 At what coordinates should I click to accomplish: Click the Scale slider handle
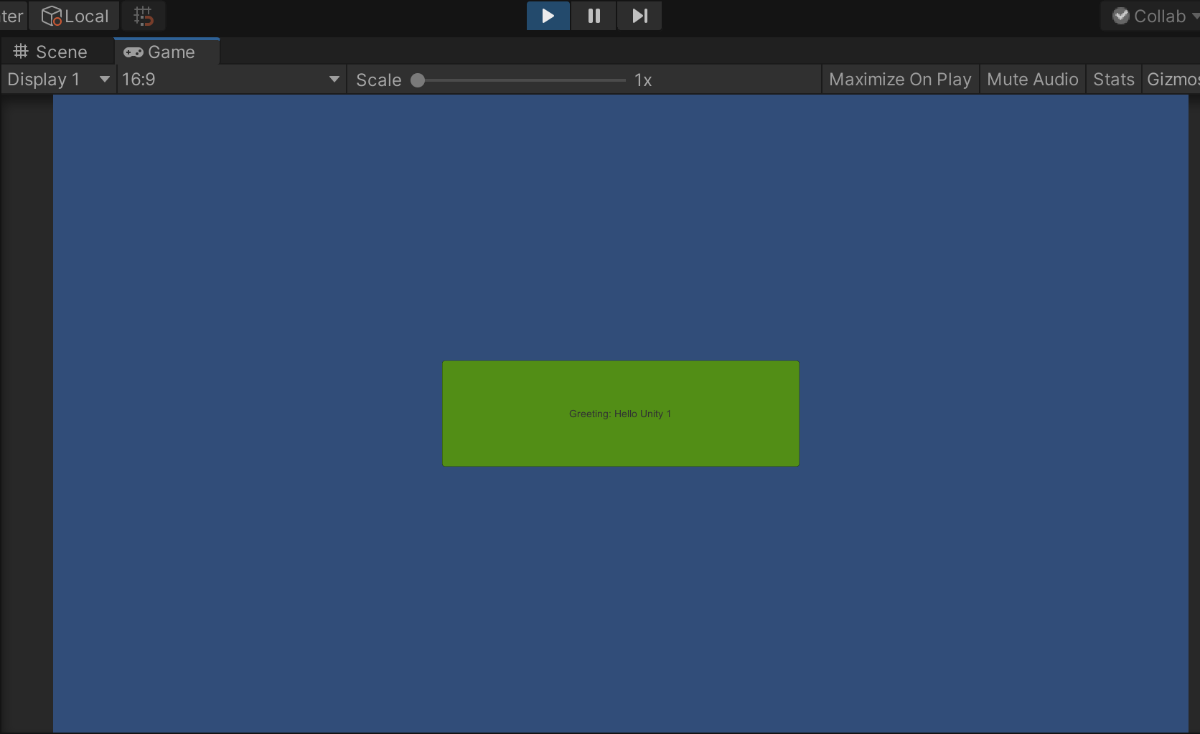coord(418,80)
